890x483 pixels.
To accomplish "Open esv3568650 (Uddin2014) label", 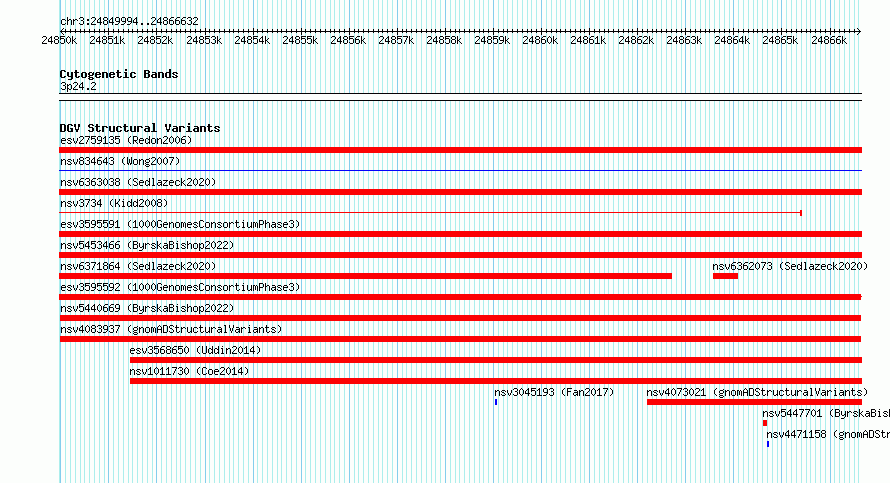I will coord(195,350).
